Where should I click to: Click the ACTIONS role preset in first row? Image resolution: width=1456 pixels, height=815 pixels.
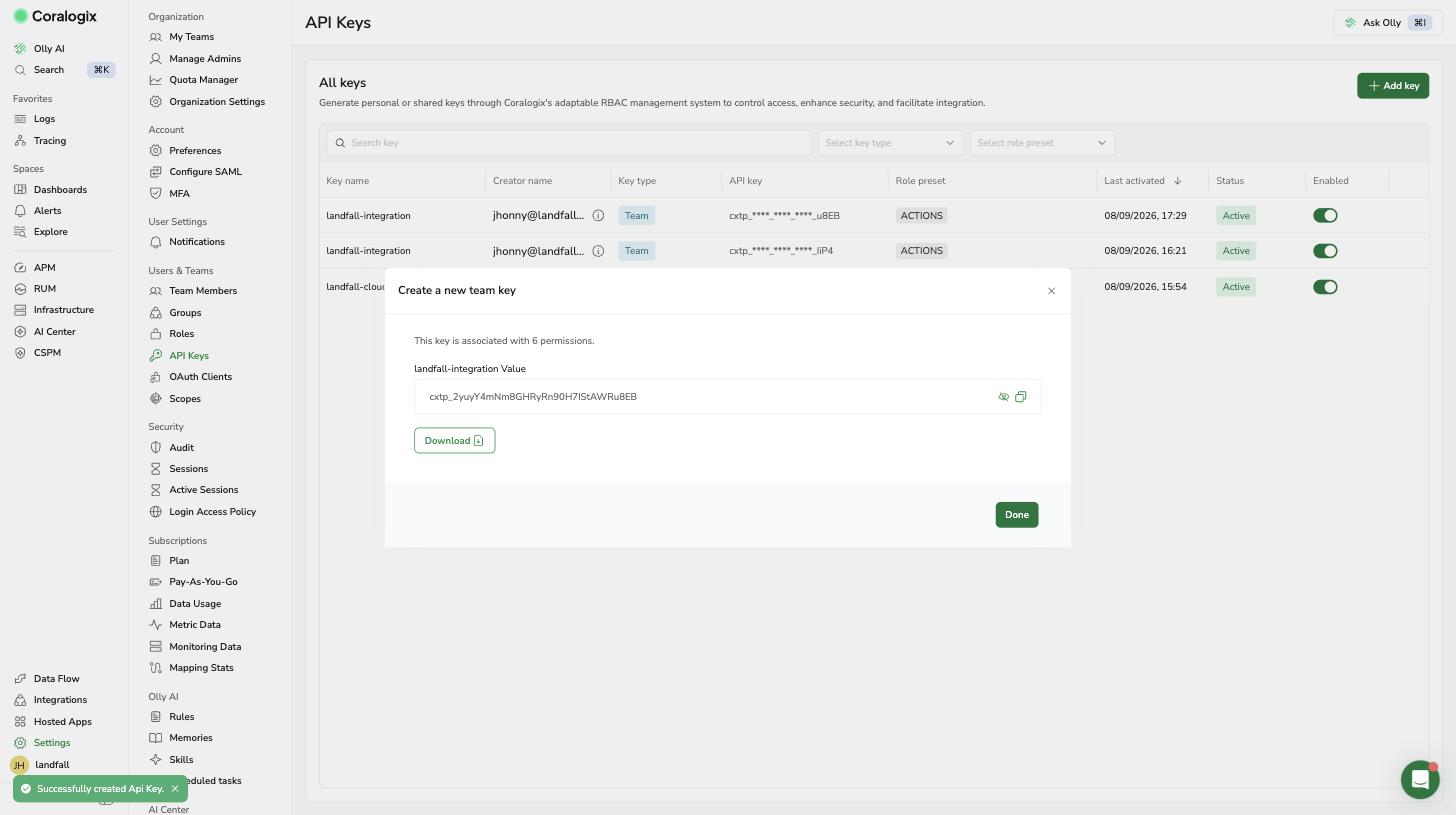921,216
